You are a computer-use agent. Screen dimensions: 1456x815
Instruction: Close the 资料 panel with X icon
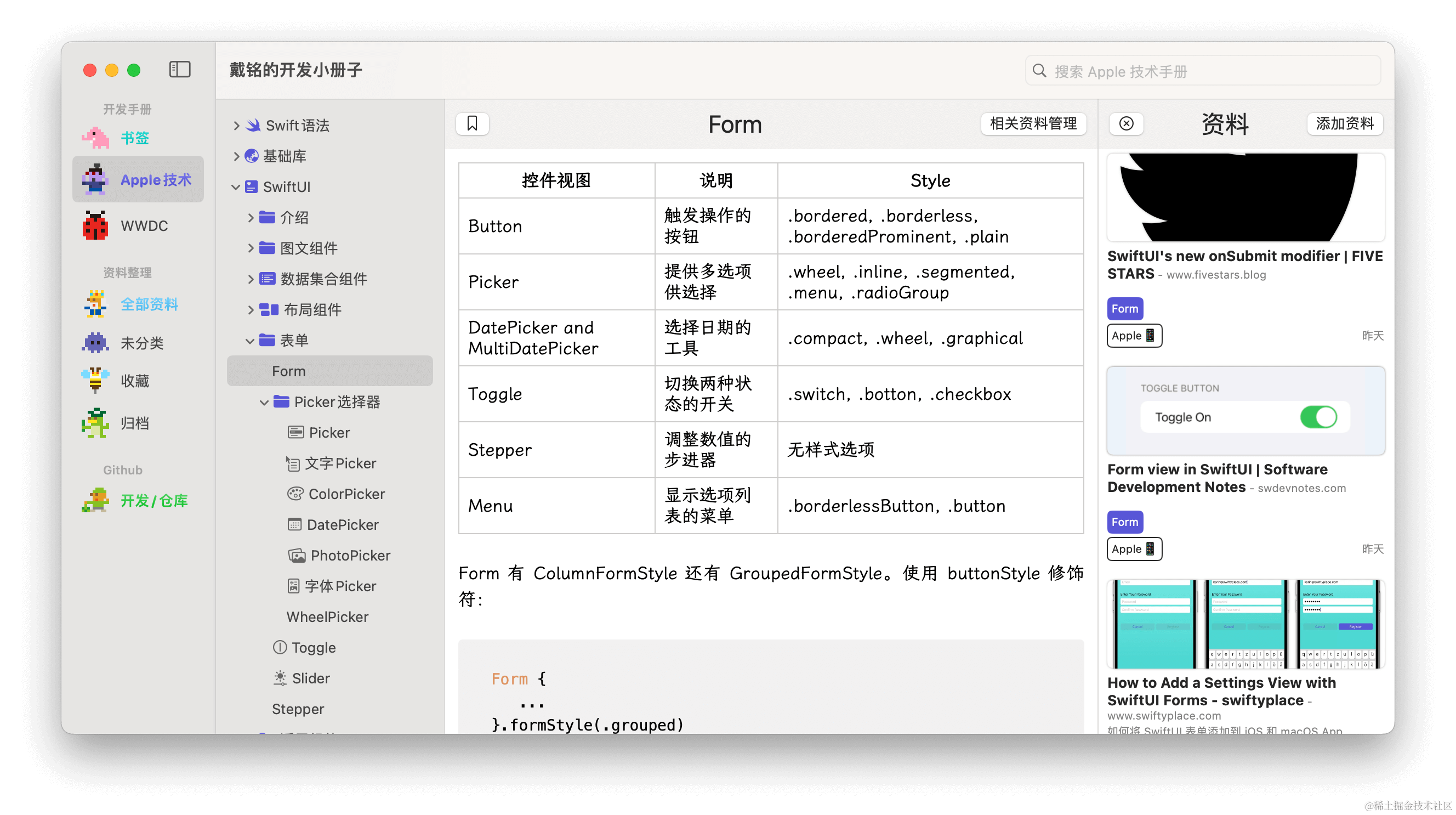coord(1126,123)
